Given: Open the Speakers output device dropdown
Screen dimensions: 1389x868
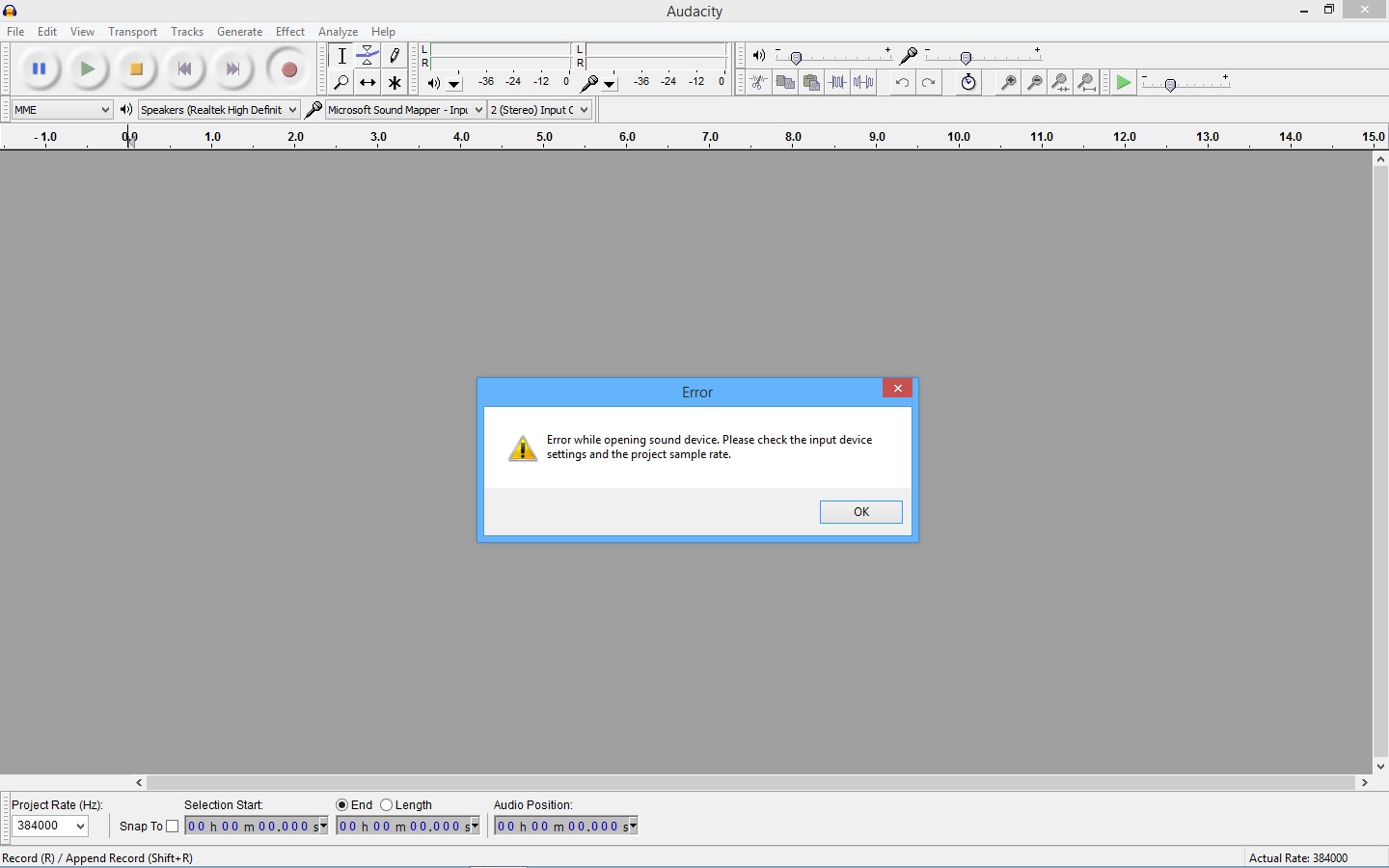Looking at the screenshot, I should 219,110.
